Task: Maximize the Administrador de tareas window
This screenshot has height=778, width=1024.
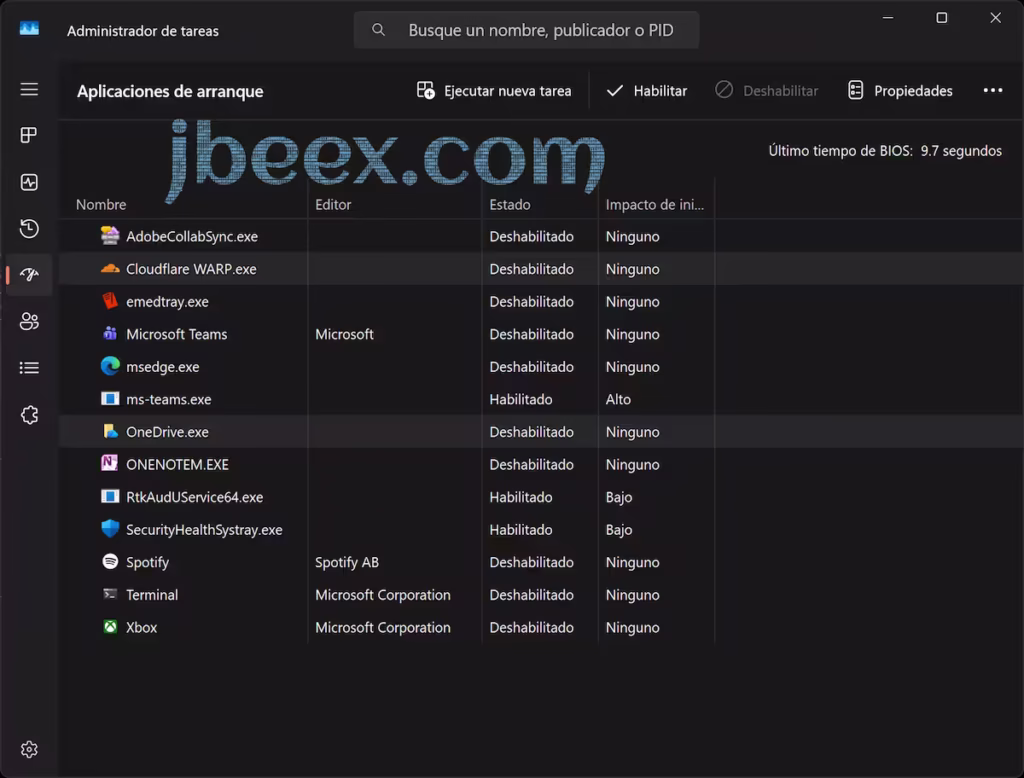Action: (x=941, y=18)
